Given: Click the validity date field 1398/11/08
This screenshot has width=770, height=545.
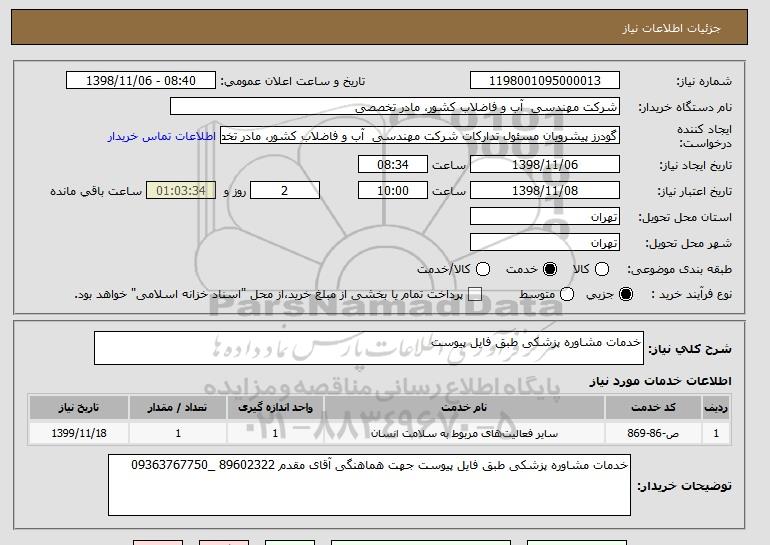Looking at the screenshot, I should 545,191.
